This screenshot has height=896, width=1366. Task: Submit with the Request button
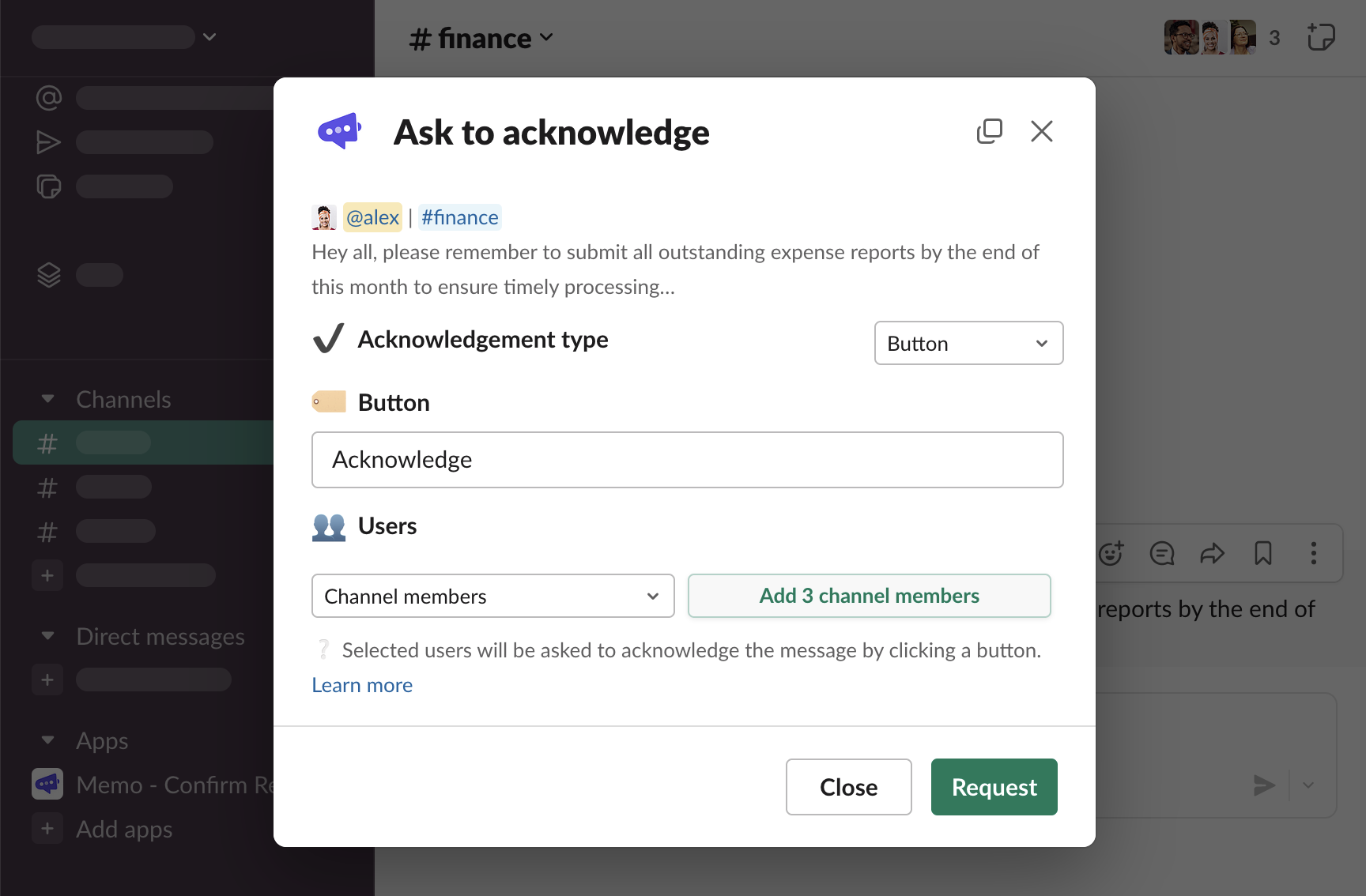994,787
